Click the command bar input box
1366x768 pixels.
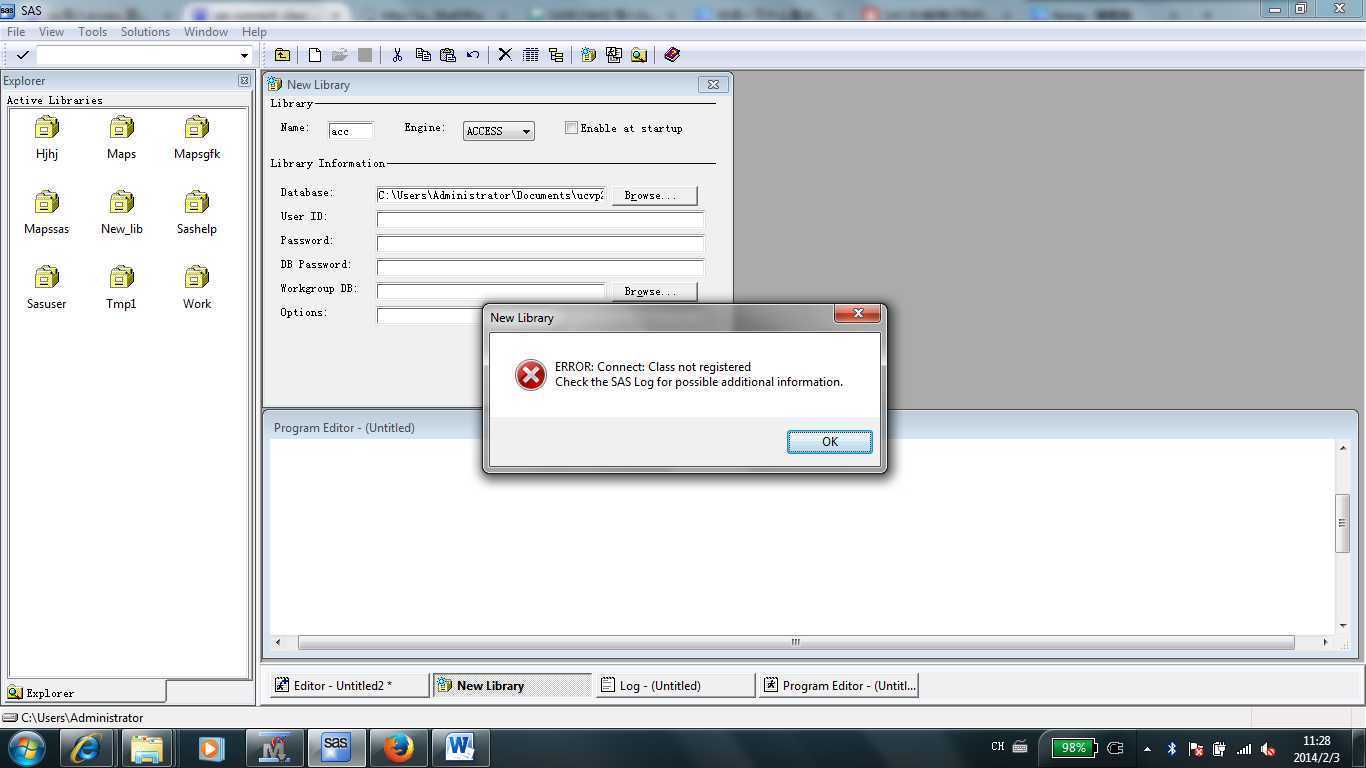pyautogui.click(x=137, y=55)
